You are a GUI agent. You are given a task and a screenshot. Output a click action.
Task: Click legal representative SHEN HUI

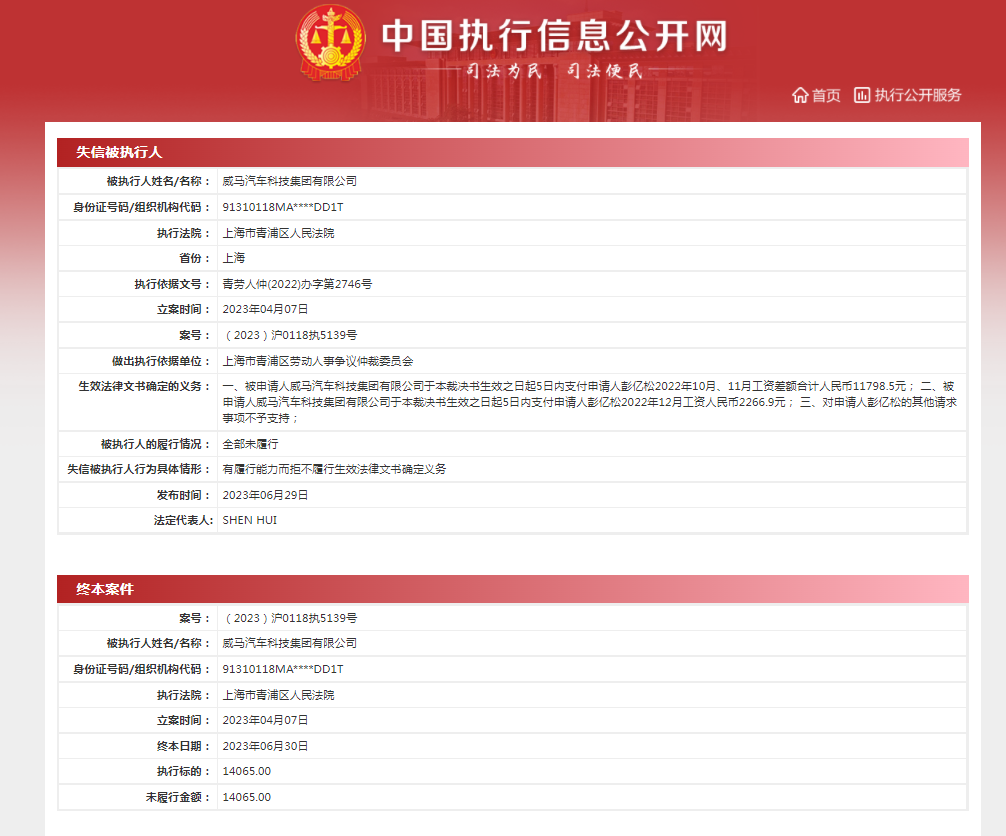coord(250,520)
